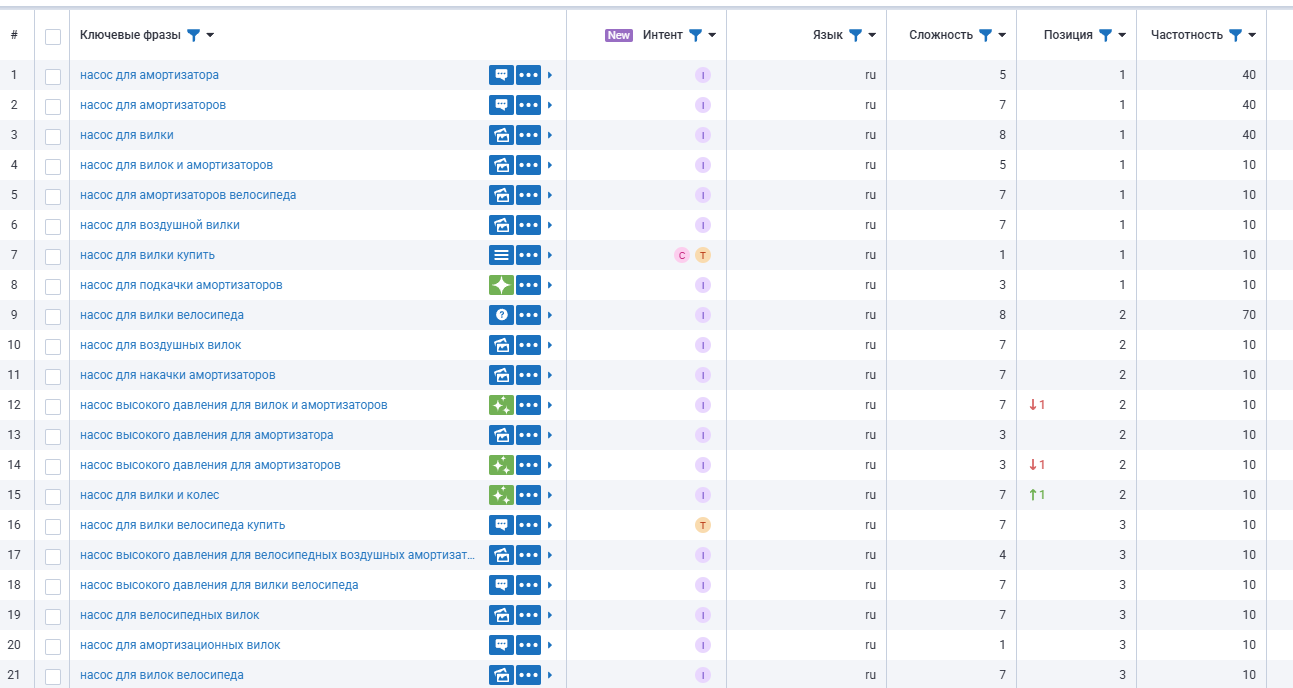Click green sparkle icon for 'насос для вилки и колес'
Image resolution: width=1293 pixels, height=688 pixels.
[501, 495]
